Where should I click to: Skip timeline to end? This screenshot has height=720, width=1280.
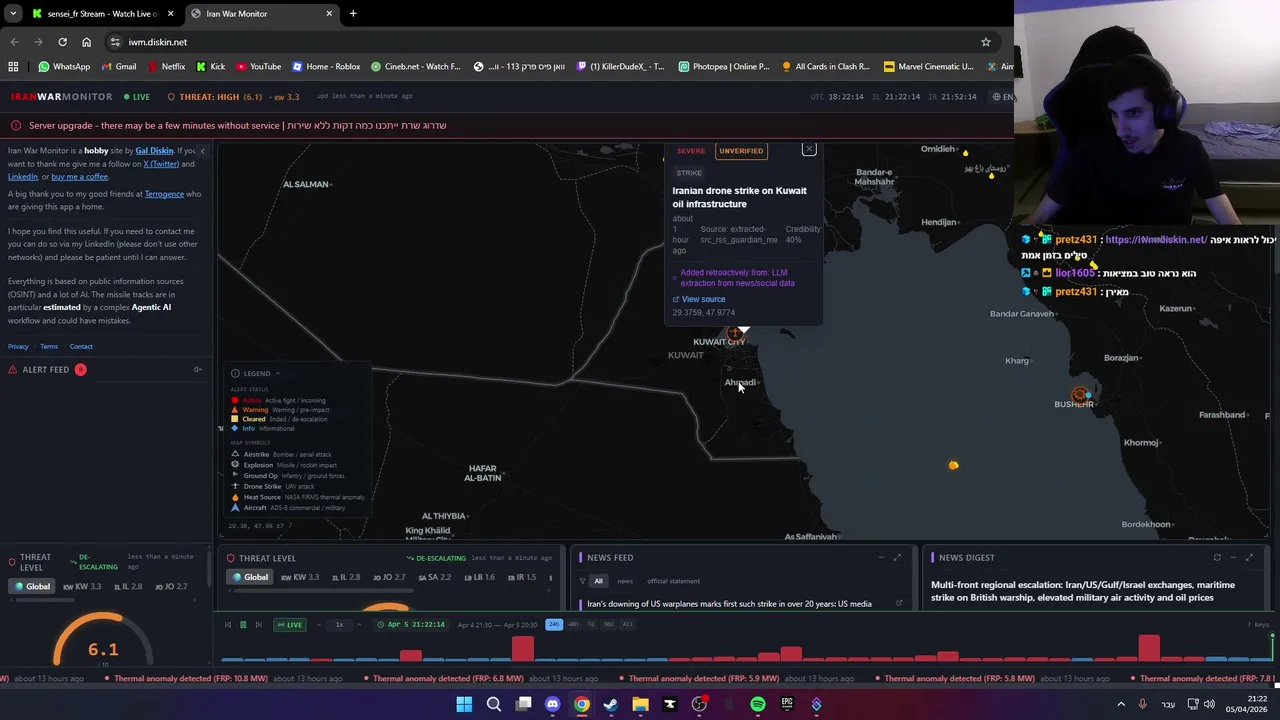[258, 625]
